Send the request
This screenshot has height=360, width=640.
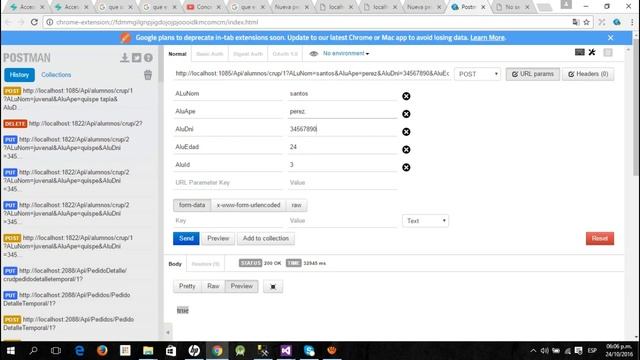click(186, 238)
